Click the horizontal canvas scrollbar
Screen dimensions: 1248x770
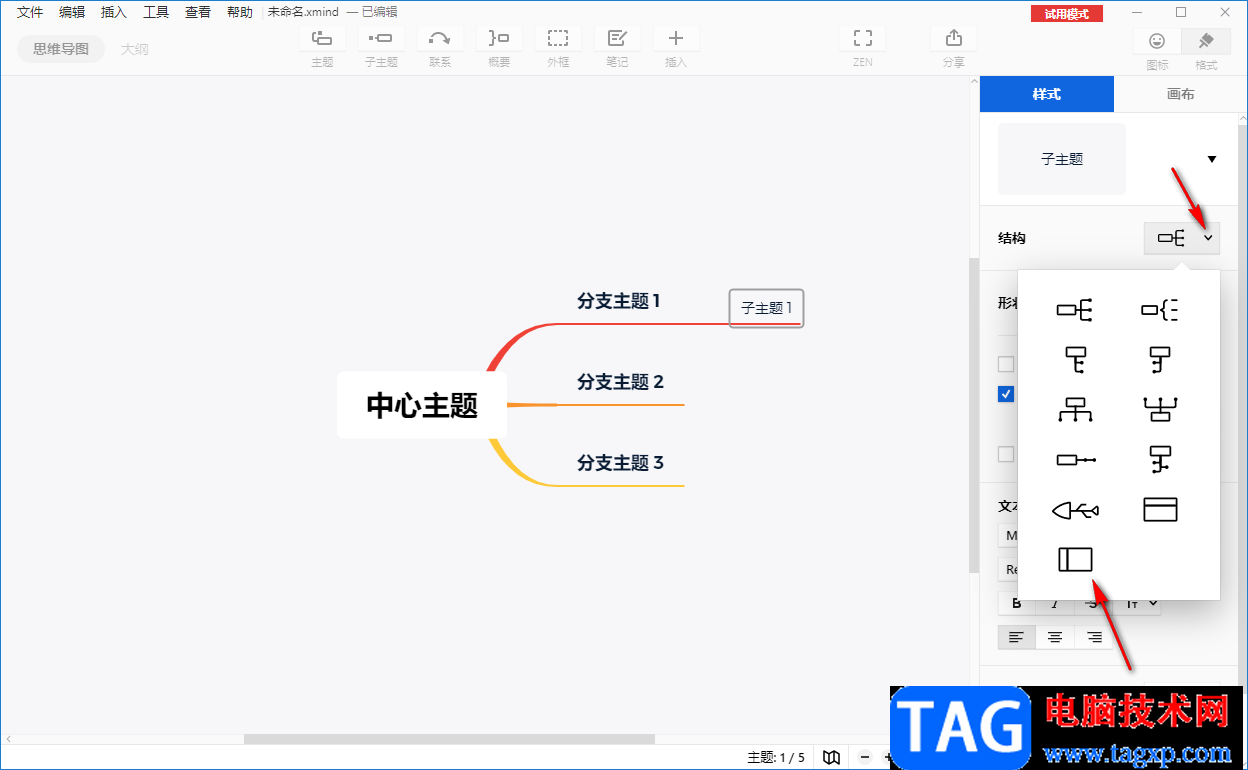pyautogui.click(x=449, y=739)
